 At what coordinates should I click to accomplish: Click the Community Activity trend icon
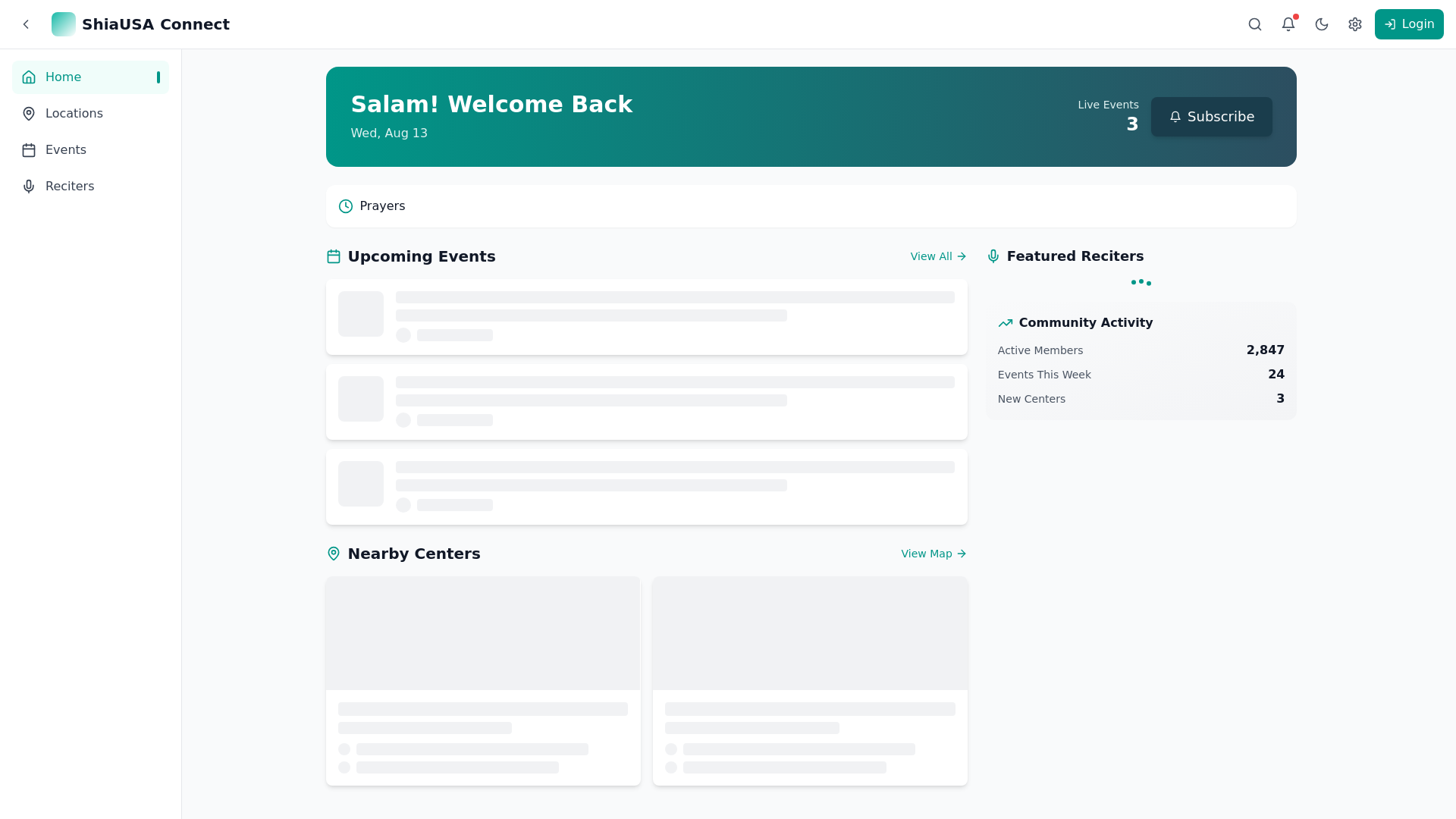click(x=1006, y=323)
